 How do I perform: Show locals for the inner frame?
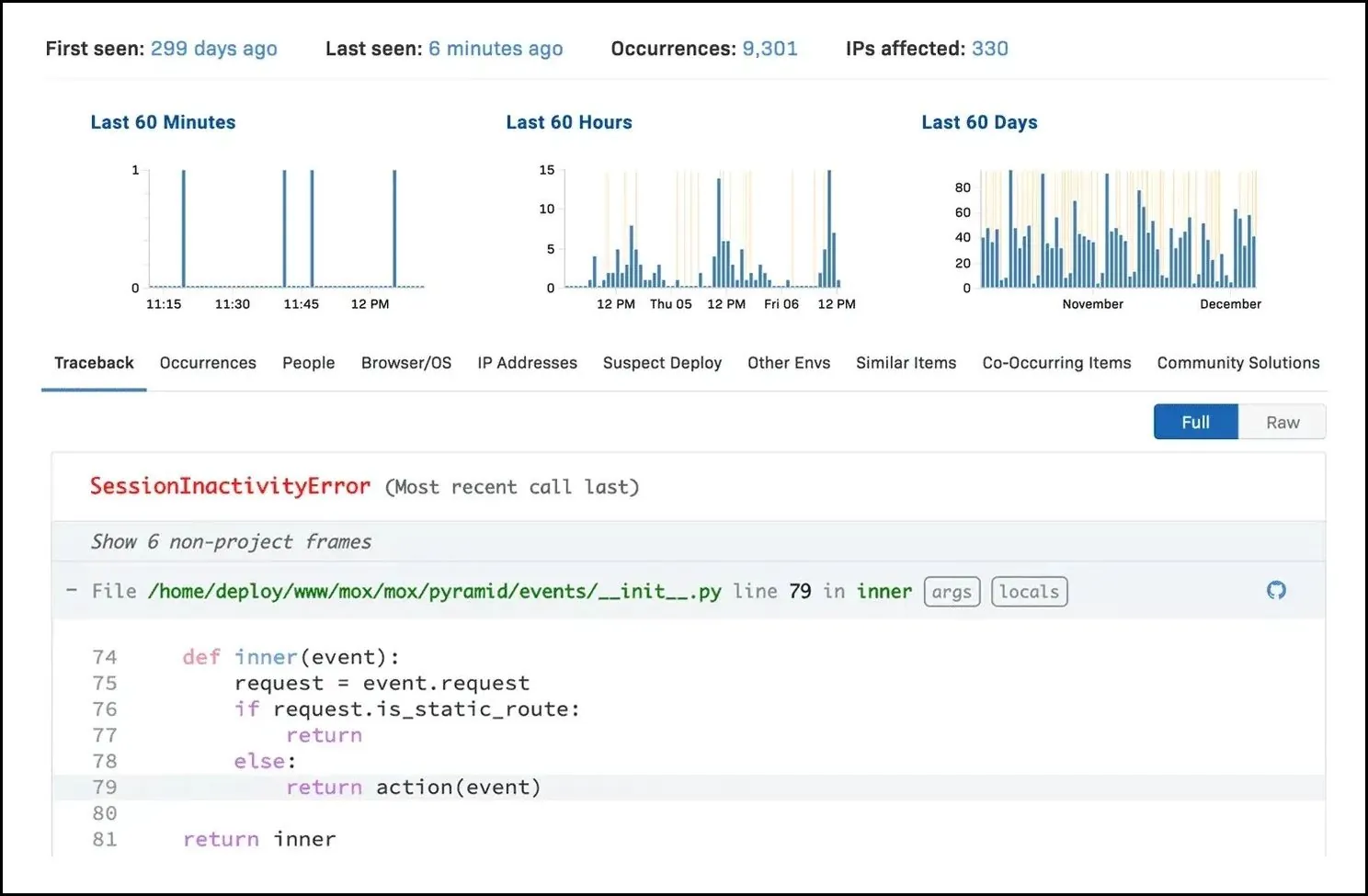click(1029, 592)
